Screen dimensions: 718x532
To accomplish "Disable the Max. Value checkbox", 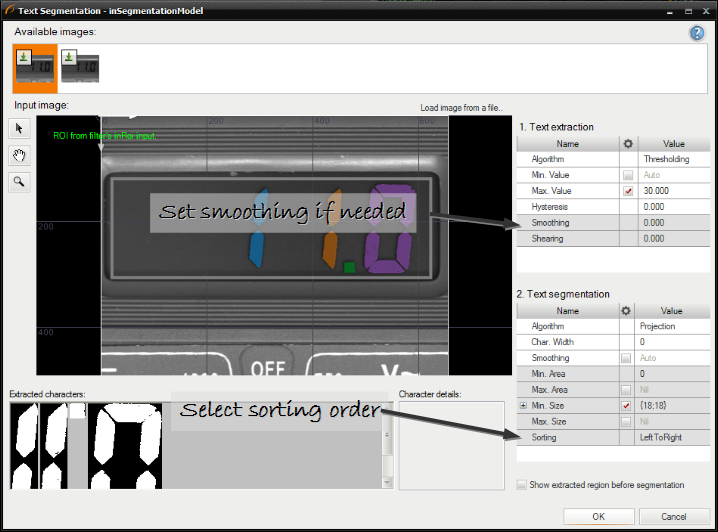I will (x=627, y=191).
